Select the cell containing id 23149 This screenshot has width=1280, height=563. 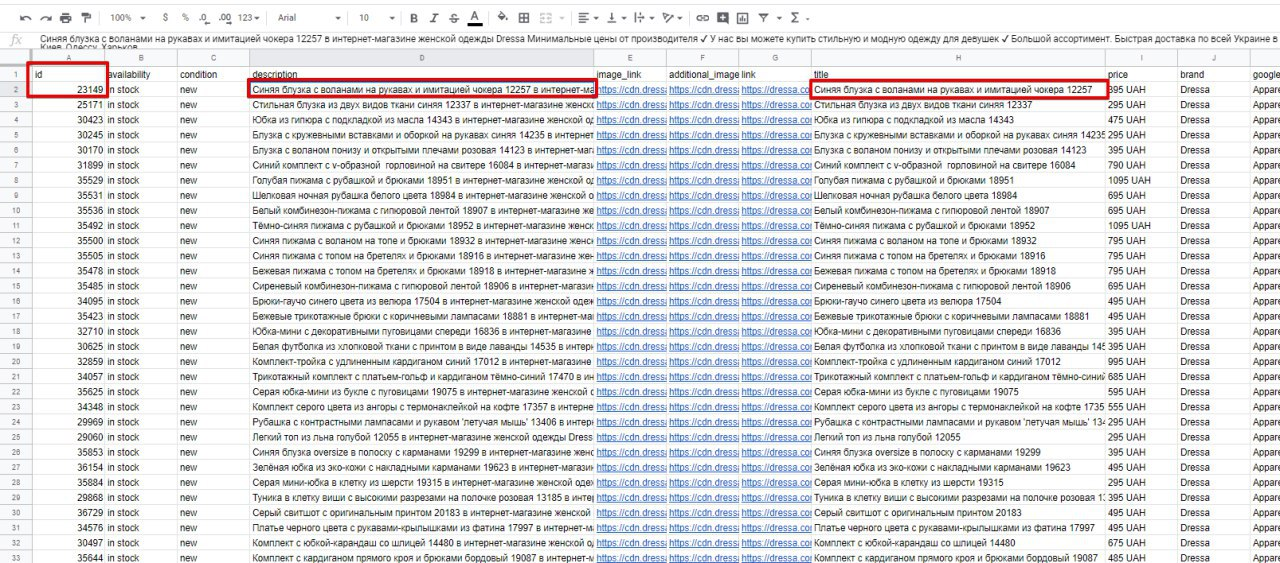(66, 89)
